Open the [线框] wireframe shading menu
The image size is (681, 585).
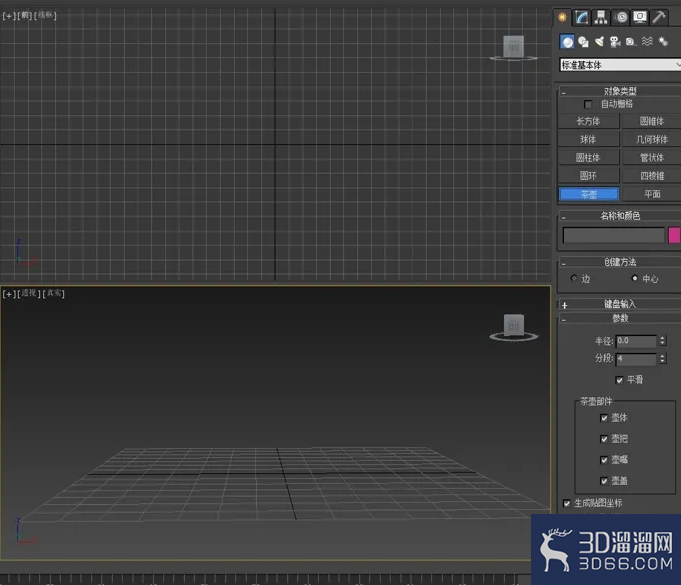[x=45, y=15]
